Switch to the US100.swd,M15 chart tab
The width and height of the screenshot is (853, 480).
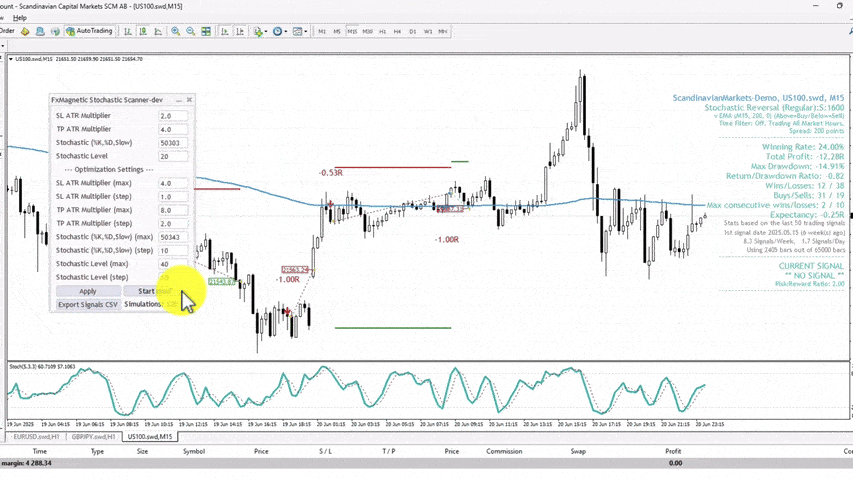tap(150, 436)
